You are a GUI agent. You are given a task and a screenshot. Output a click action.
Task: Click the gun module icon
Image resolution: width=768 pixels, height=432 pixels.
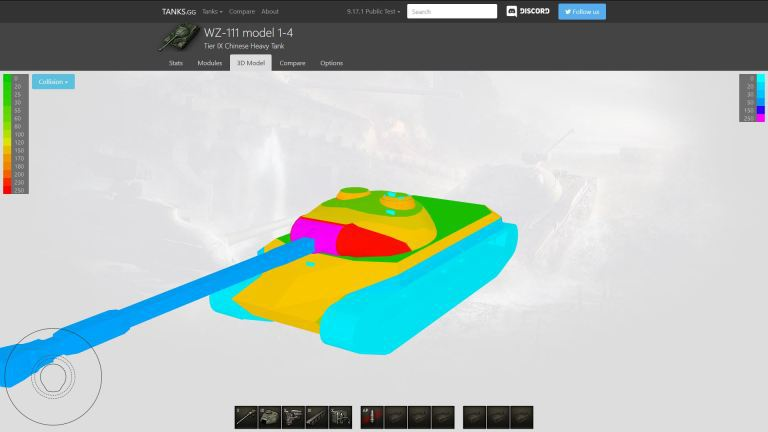(x=246, y=417)
